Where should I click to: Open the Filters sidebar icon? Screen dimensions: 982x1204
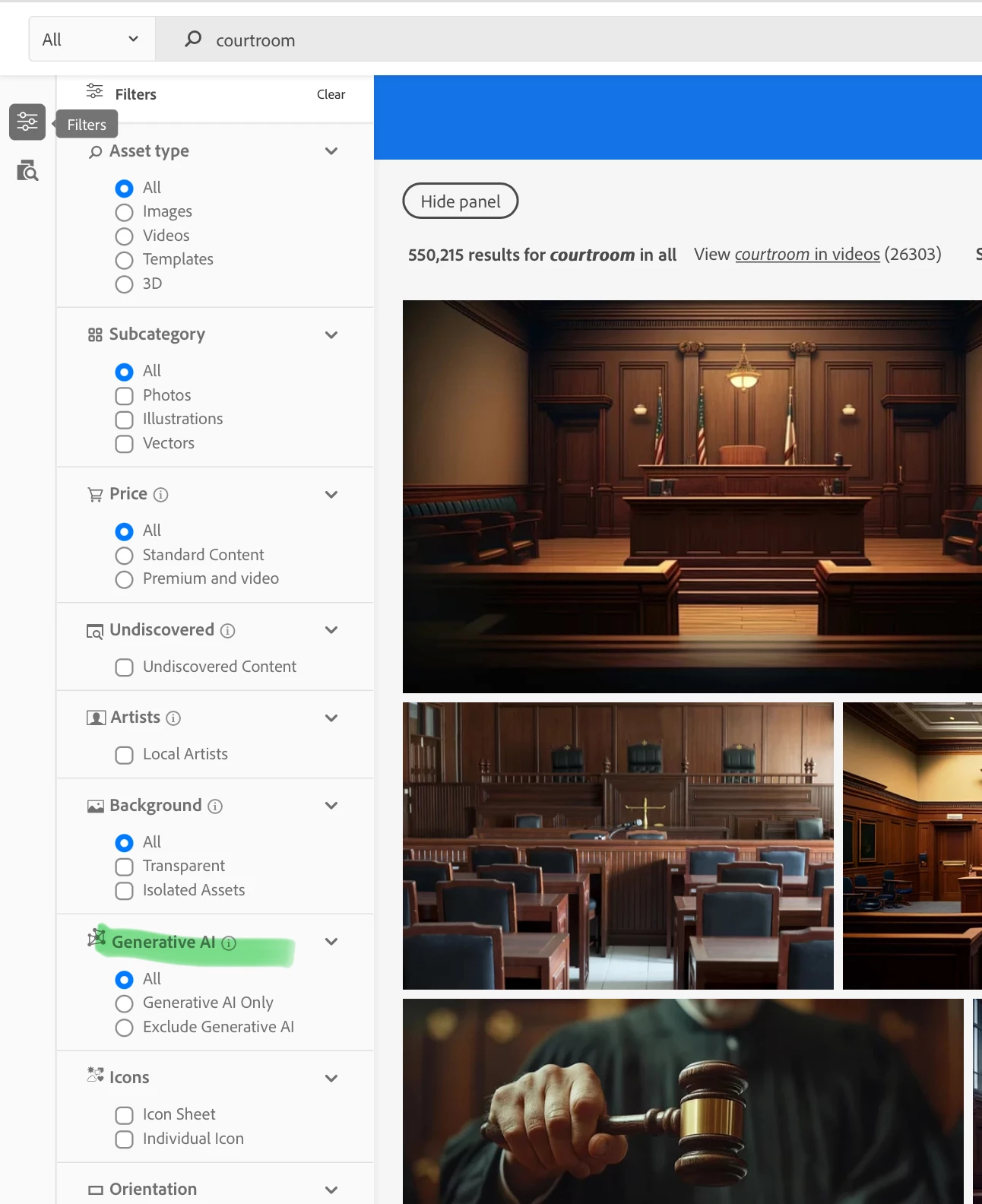(27, 122)
